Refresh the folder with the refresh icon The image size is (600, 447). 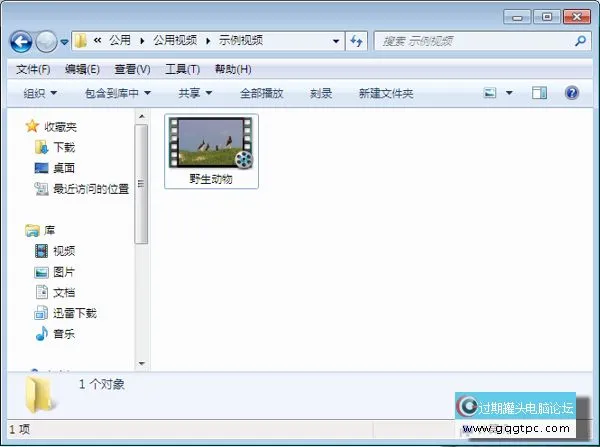356,41
